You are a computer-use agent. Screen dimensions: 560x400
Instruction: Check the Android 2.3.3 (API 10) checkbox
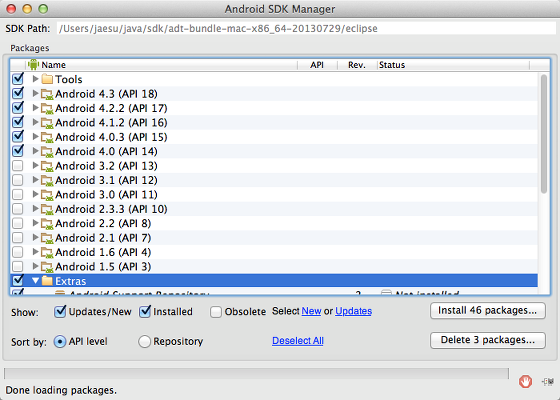[x=18, y=209]
